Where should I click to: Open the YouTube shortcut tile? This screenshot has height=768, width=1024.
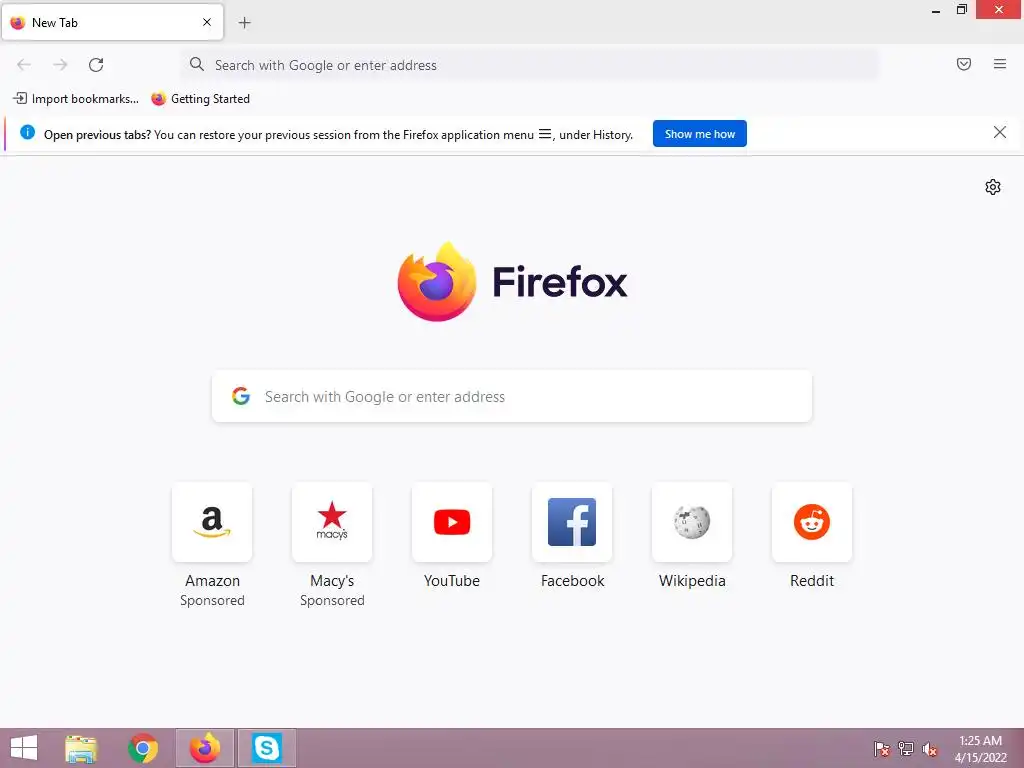coord(452,522)
